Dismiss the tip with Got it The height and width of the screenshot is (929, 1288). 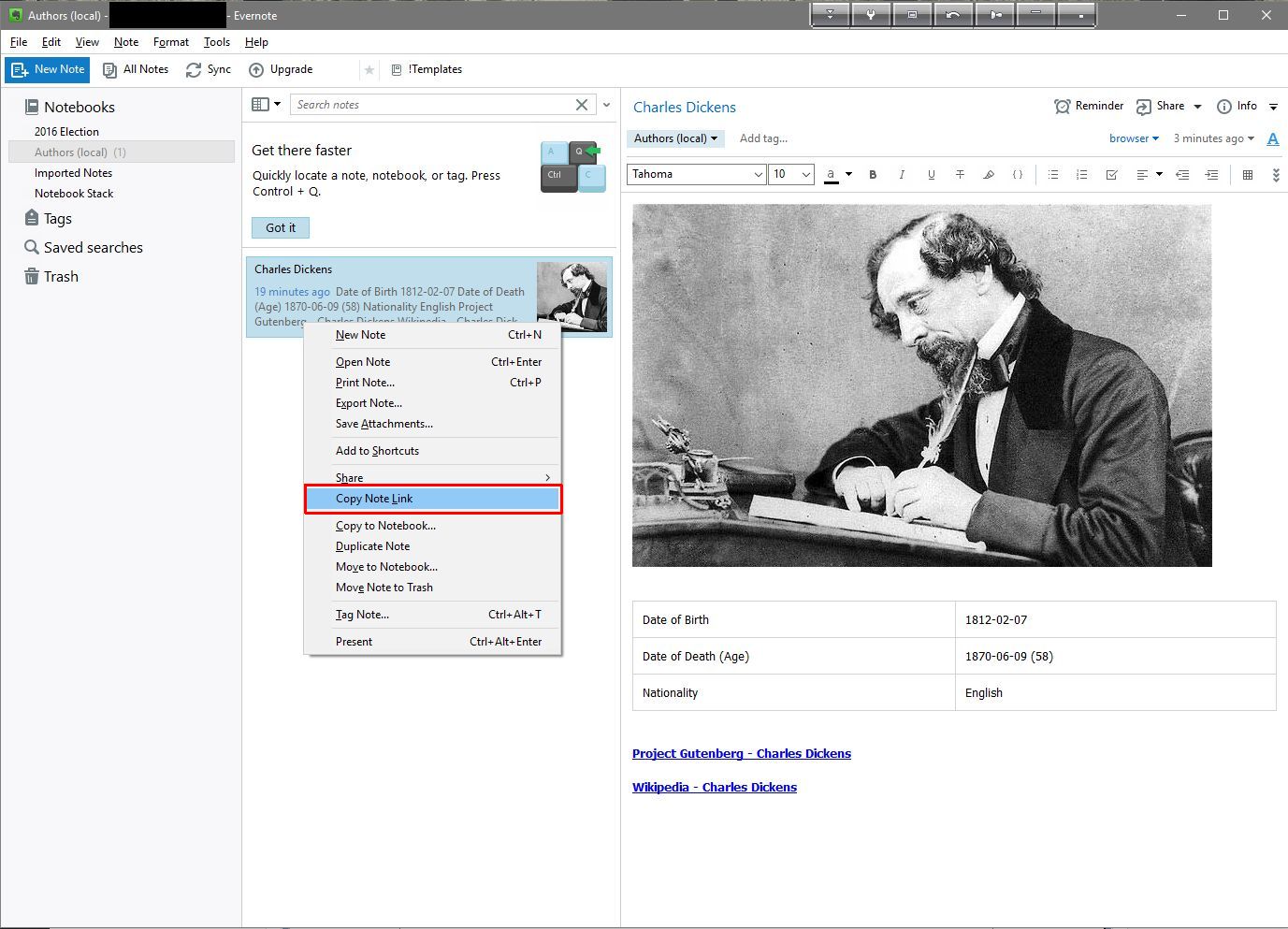pyautogui.click(x=281, y=227)
